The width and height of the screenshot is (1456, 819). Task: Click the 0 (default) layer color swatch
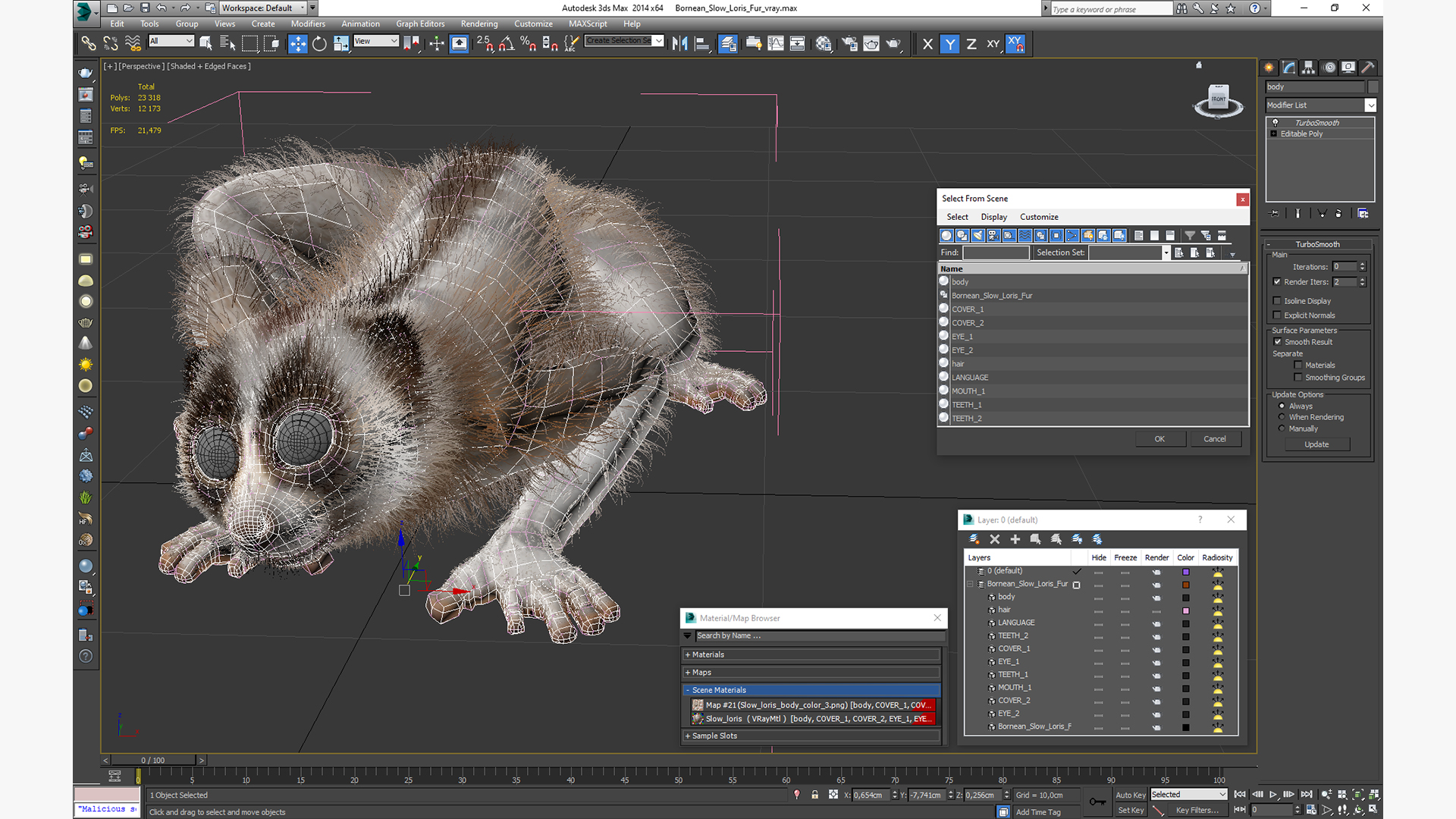(1185, 572)
